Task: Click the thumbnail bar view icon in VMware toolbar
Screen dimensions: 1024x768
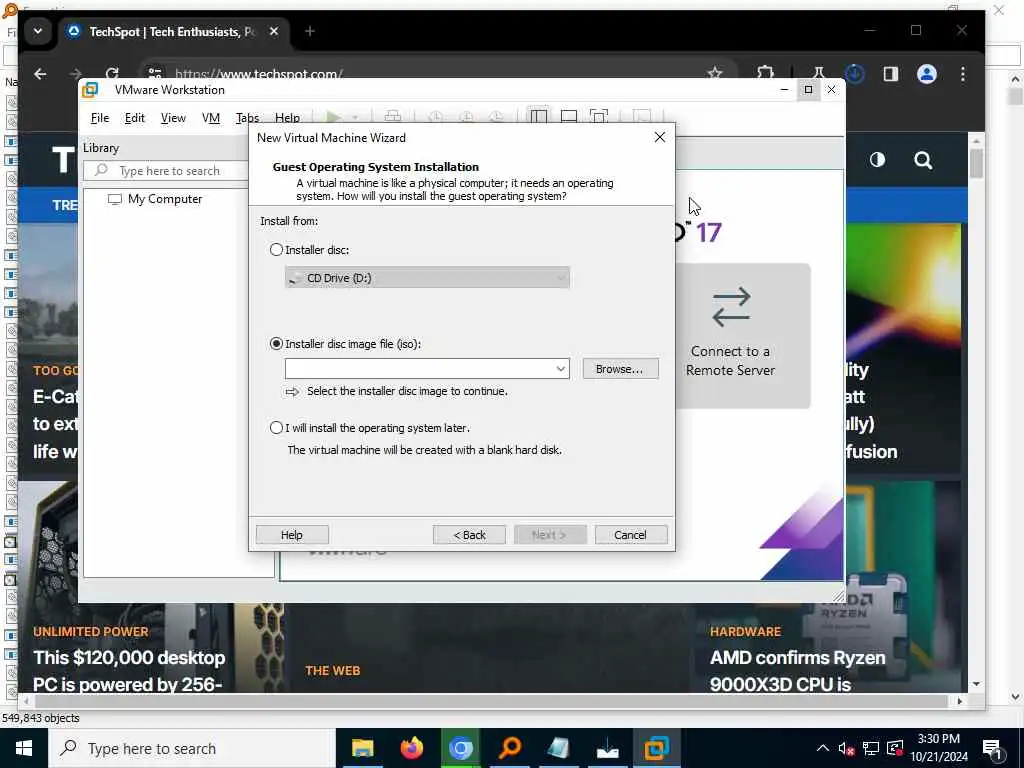Action: [569, 117]
